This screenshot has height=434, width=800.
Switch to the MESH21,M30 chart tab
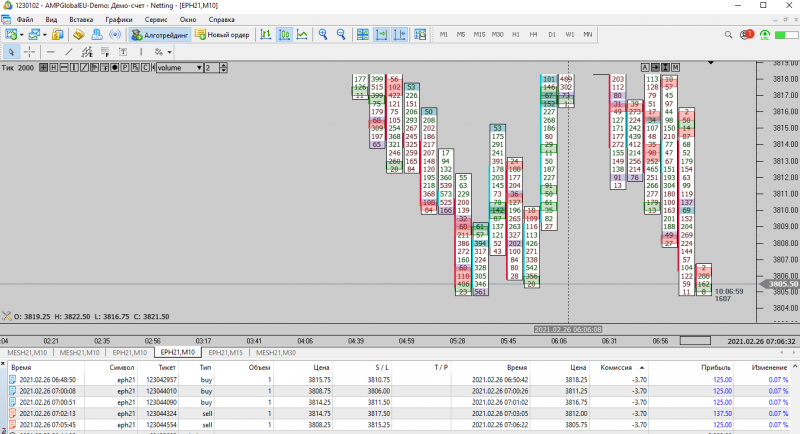tap(276, 352)
